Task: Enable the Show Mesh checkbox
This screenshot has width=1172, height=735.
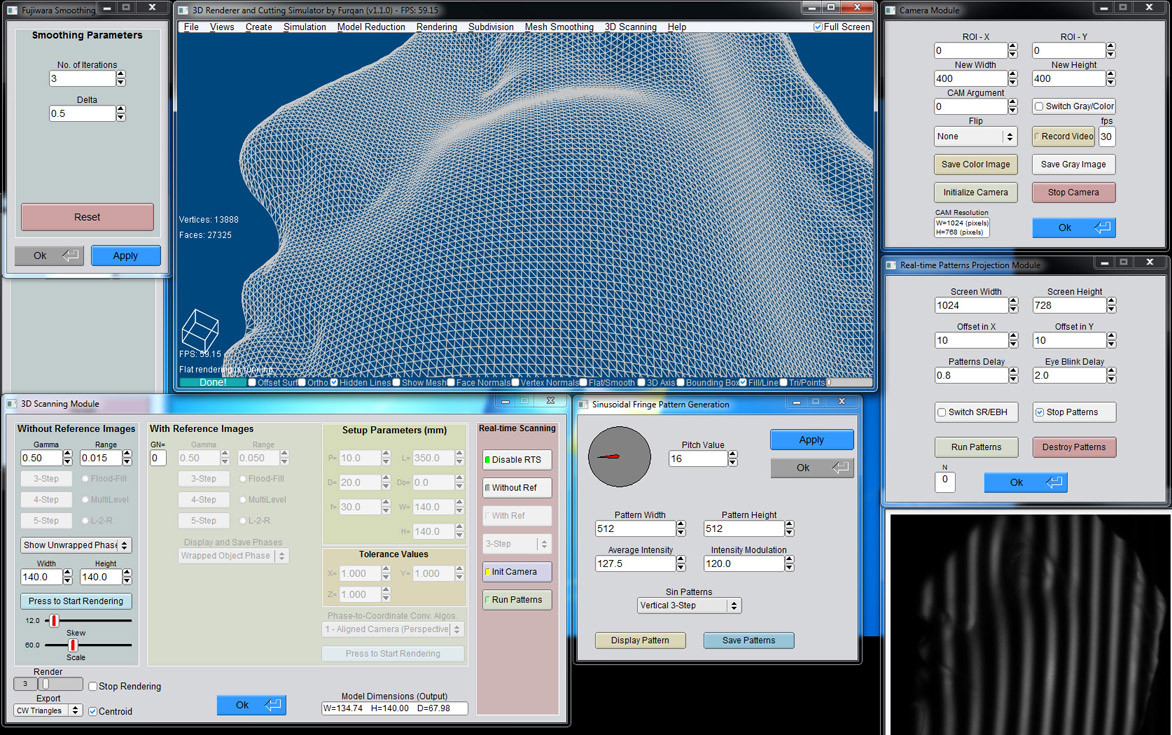Action: (x=397, y=383)
